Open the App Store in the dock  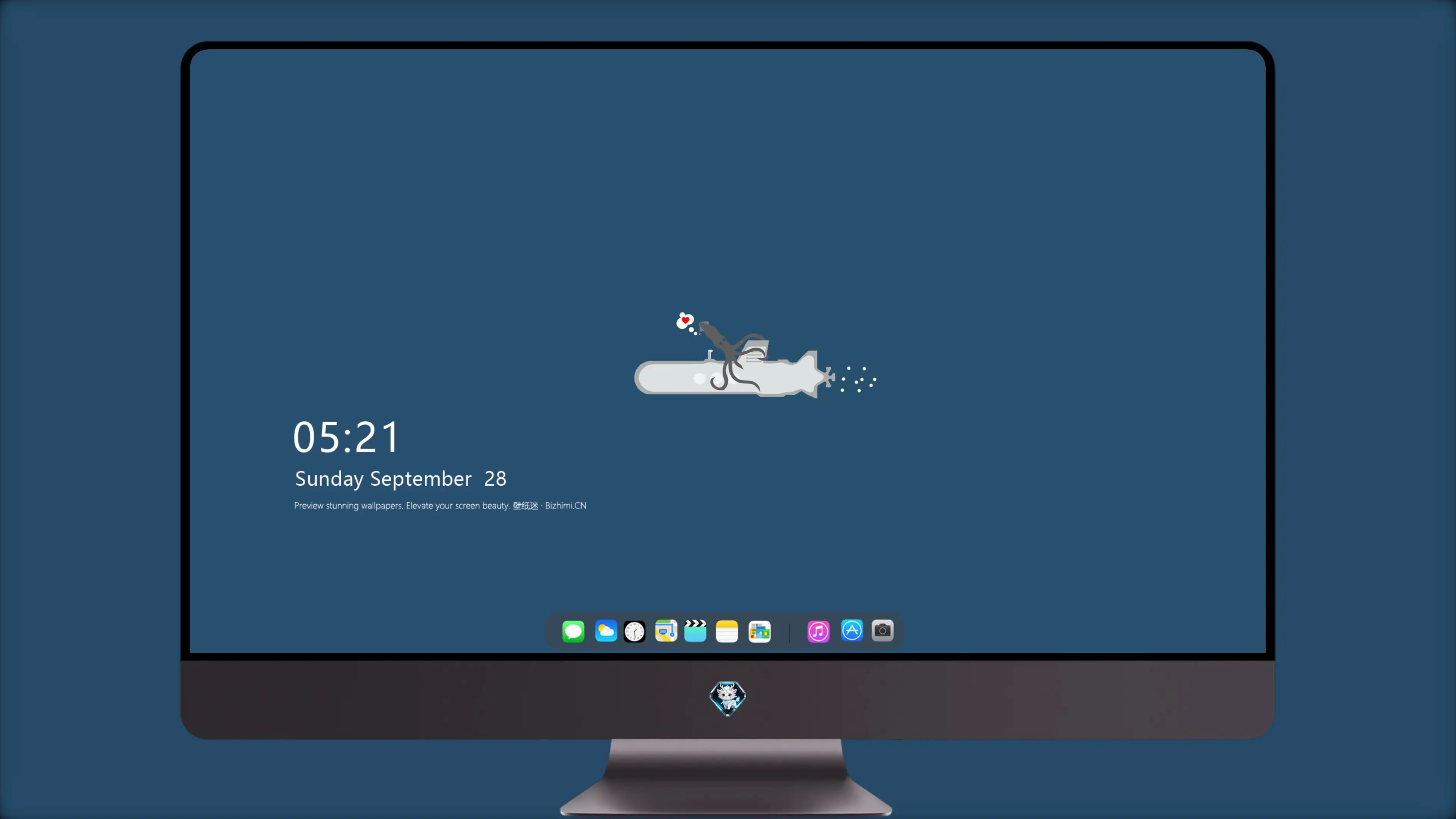pos(852,630)
